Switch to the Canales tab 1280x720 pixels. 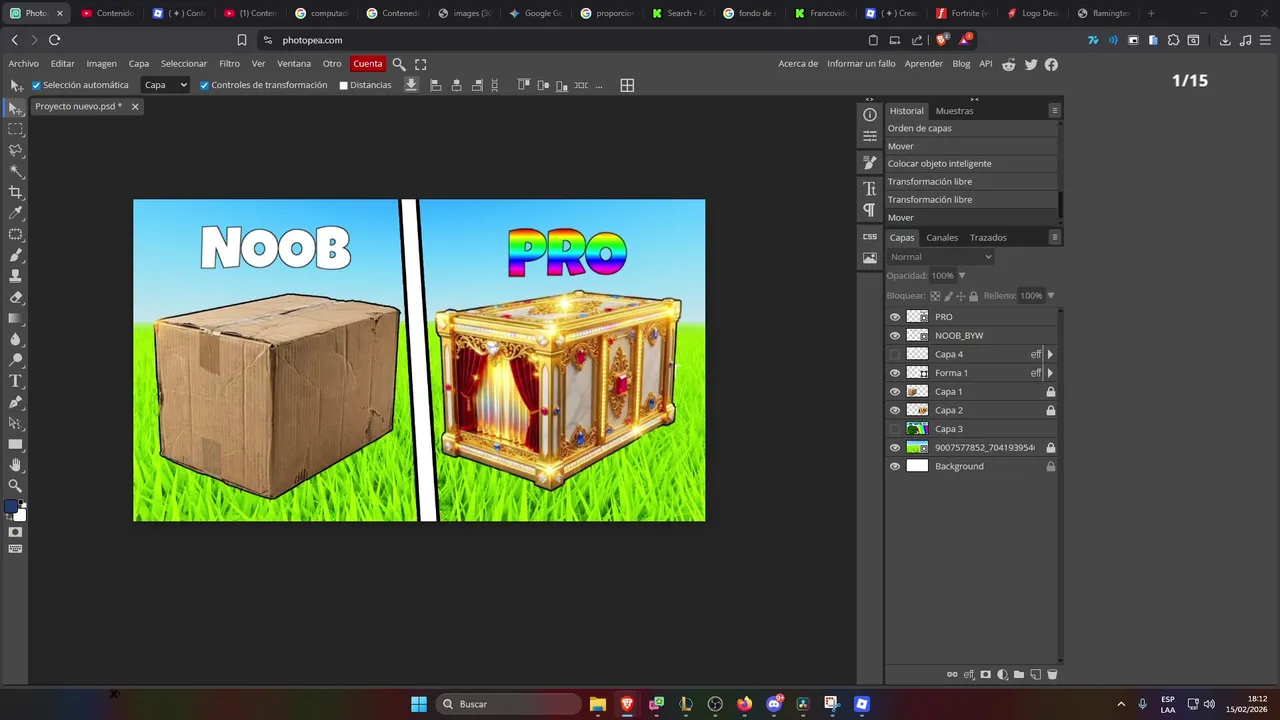942,238
